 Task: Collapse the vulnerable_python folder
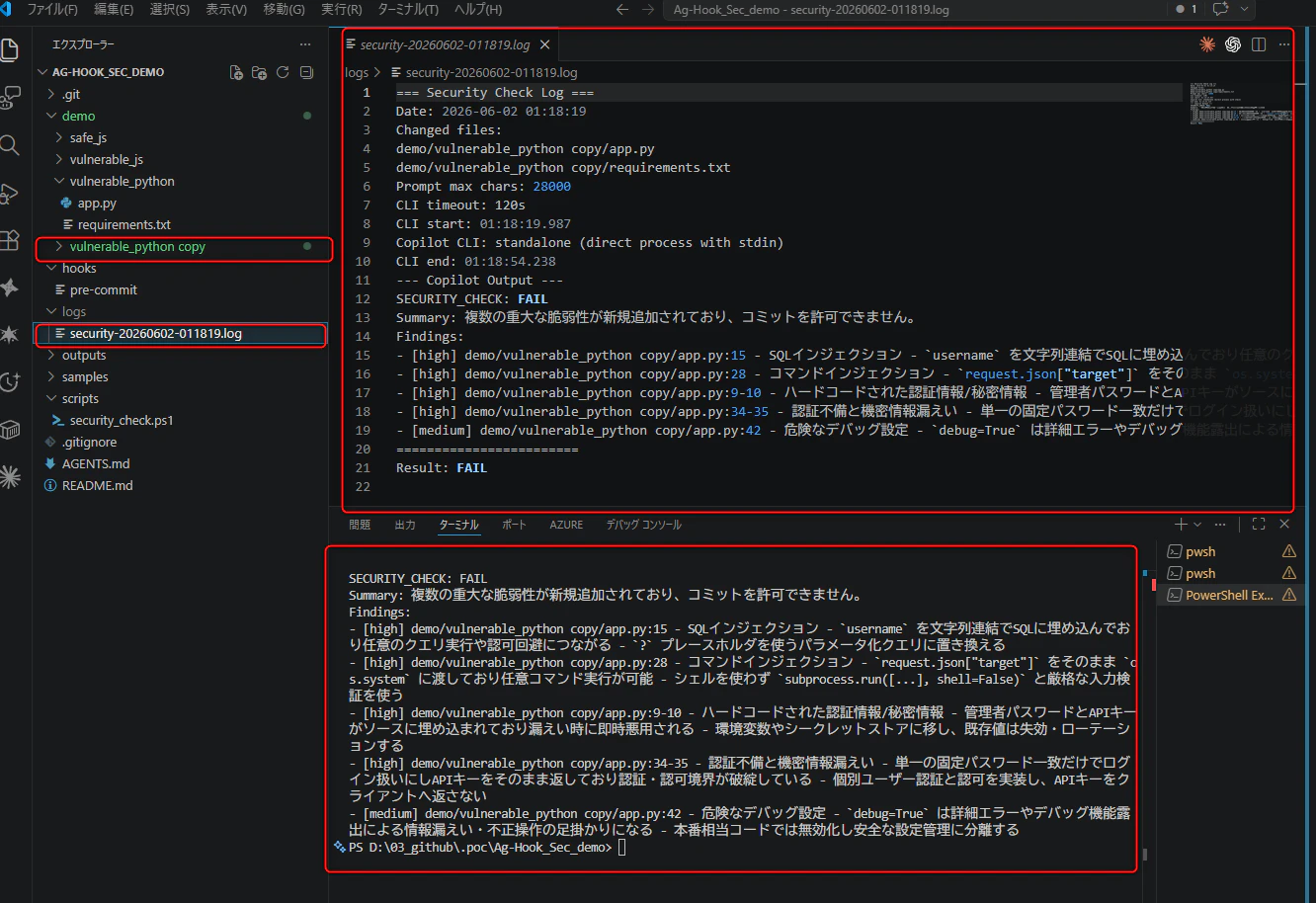[x=182, y=181]
